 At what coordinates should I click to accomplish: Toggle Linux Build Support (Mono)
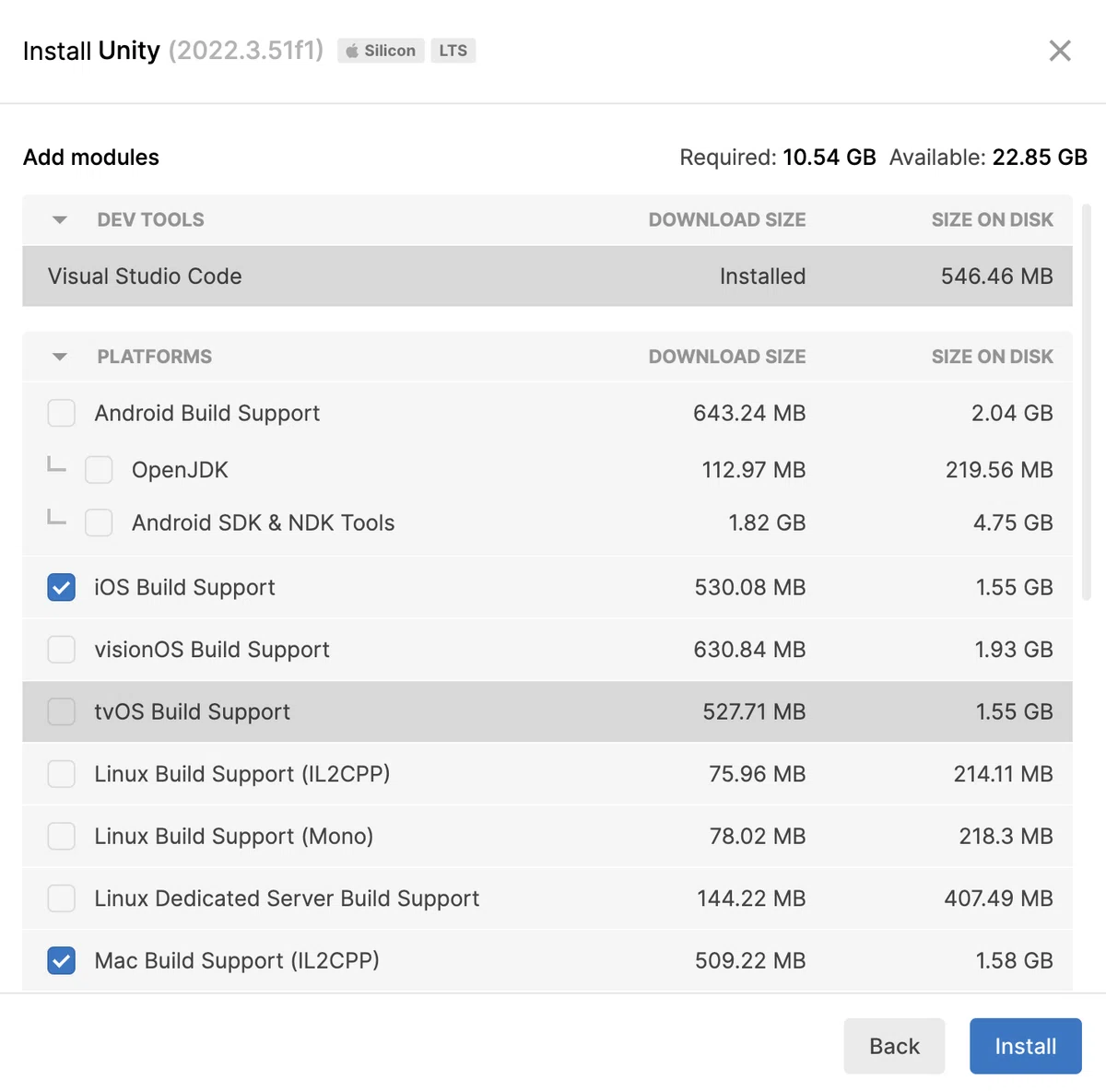[62, 836]
